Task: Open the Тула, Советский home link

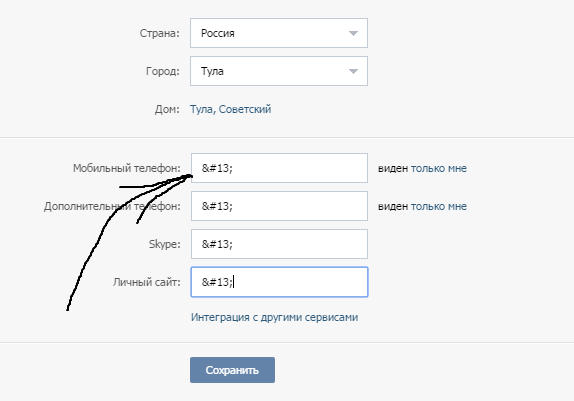Action: 230,109
